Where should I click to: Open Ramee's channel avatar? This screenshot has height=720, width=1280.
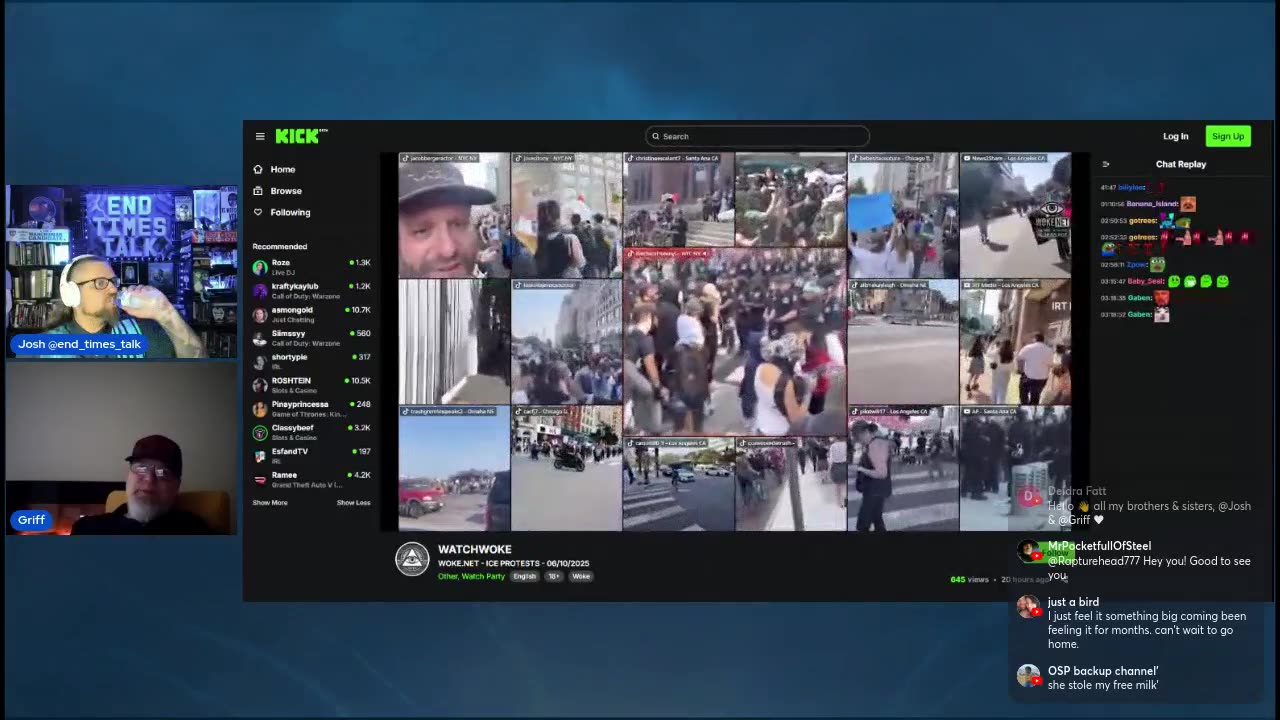260,480
